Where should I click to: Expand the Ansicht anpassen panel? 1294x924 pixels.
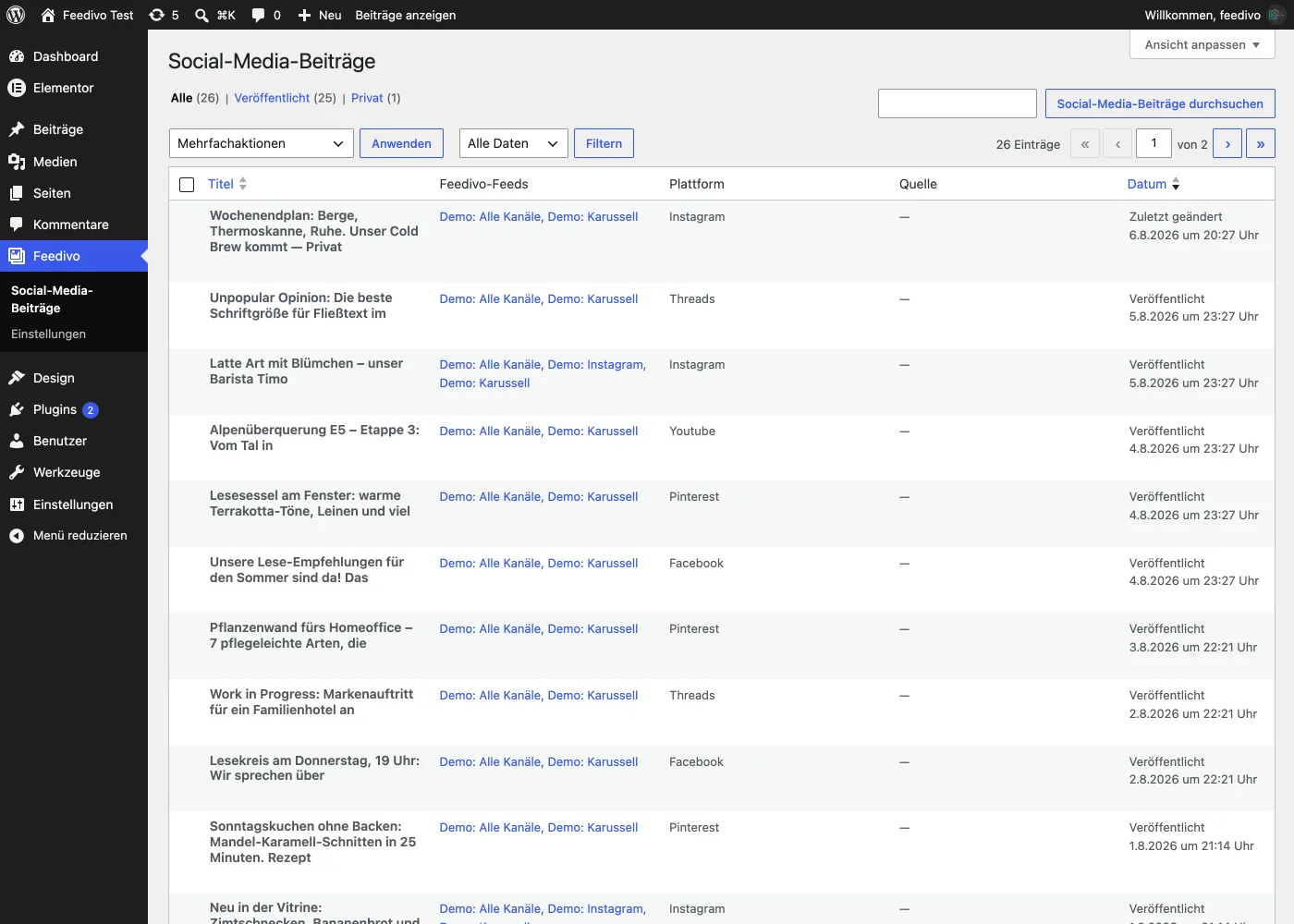(x=1202, y=44)
